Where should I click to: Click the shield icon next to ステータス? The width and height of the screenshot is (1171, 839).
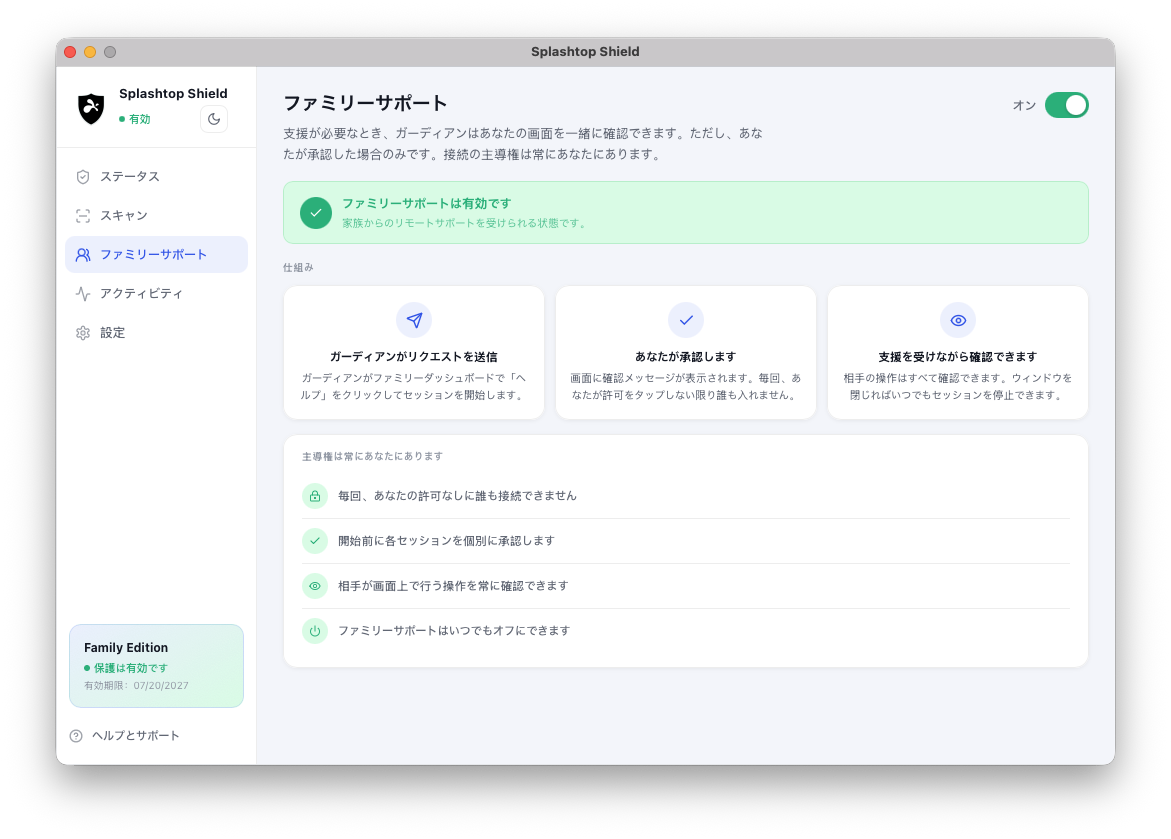(83, 177)
